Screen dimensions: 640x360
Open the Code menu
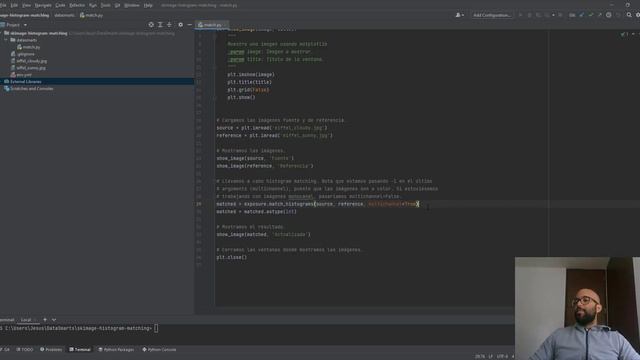pyautogui.click(x=60, y=5)
